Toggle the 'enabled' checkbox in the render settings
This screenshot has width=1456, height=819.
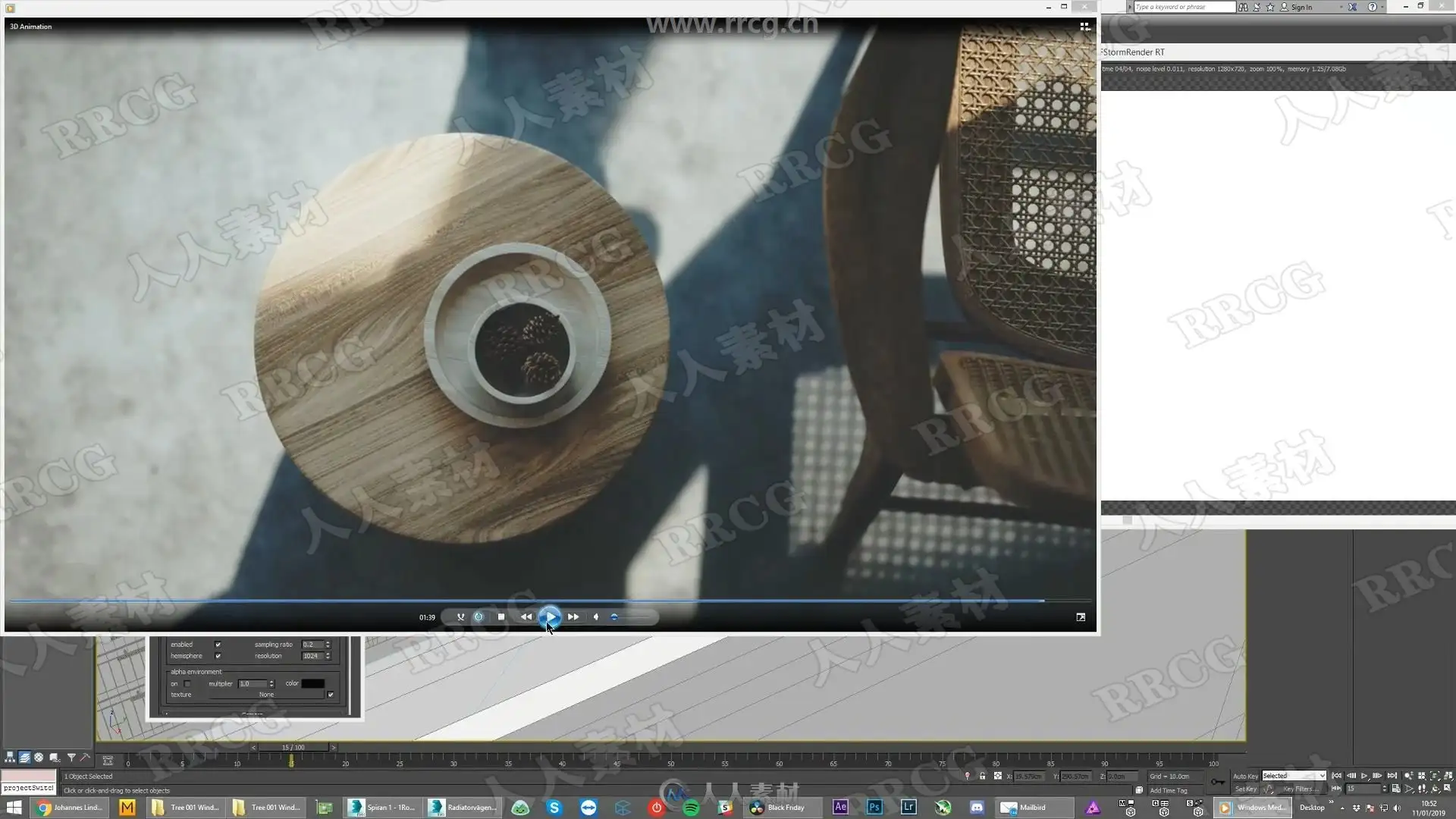point(218,645)
